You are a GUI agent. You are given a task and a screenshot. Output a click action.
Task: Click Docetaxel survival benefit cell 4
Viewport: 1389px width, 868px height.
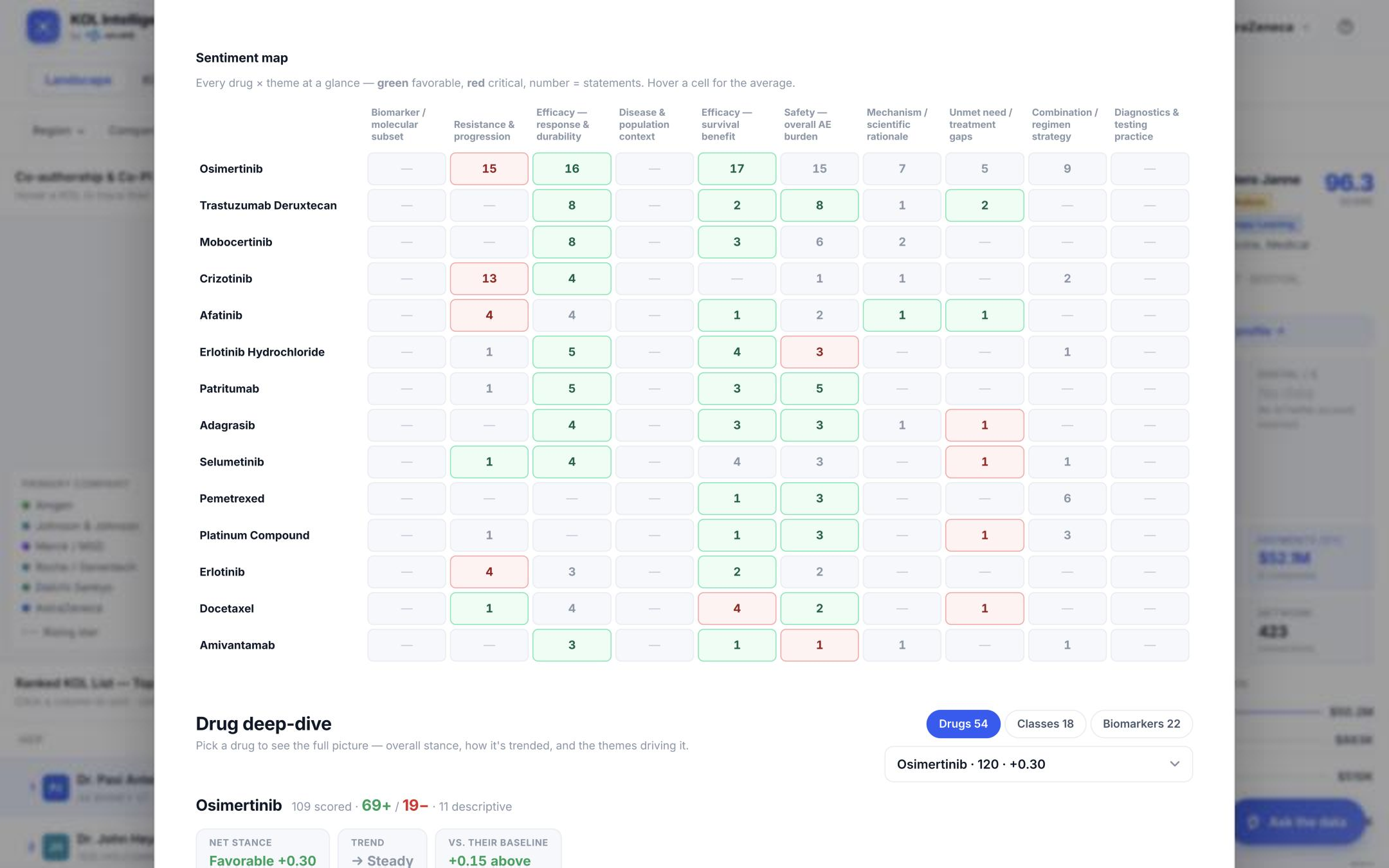pyautogui.click(x=737, y=608)
